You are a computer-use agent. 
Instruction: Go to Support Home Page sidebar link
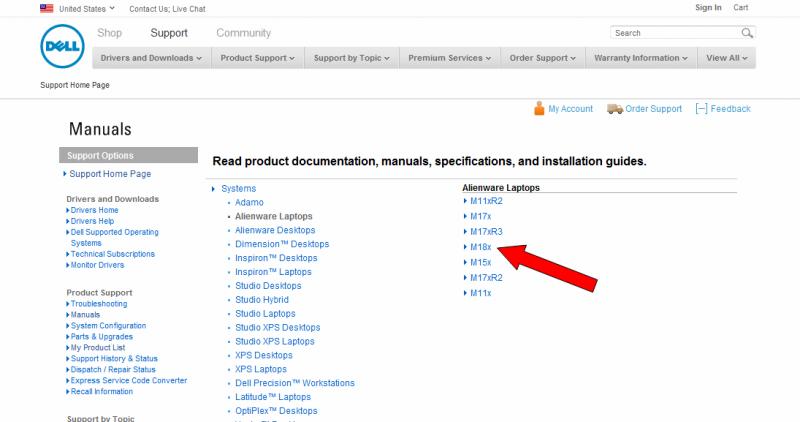tap(110, 174)
